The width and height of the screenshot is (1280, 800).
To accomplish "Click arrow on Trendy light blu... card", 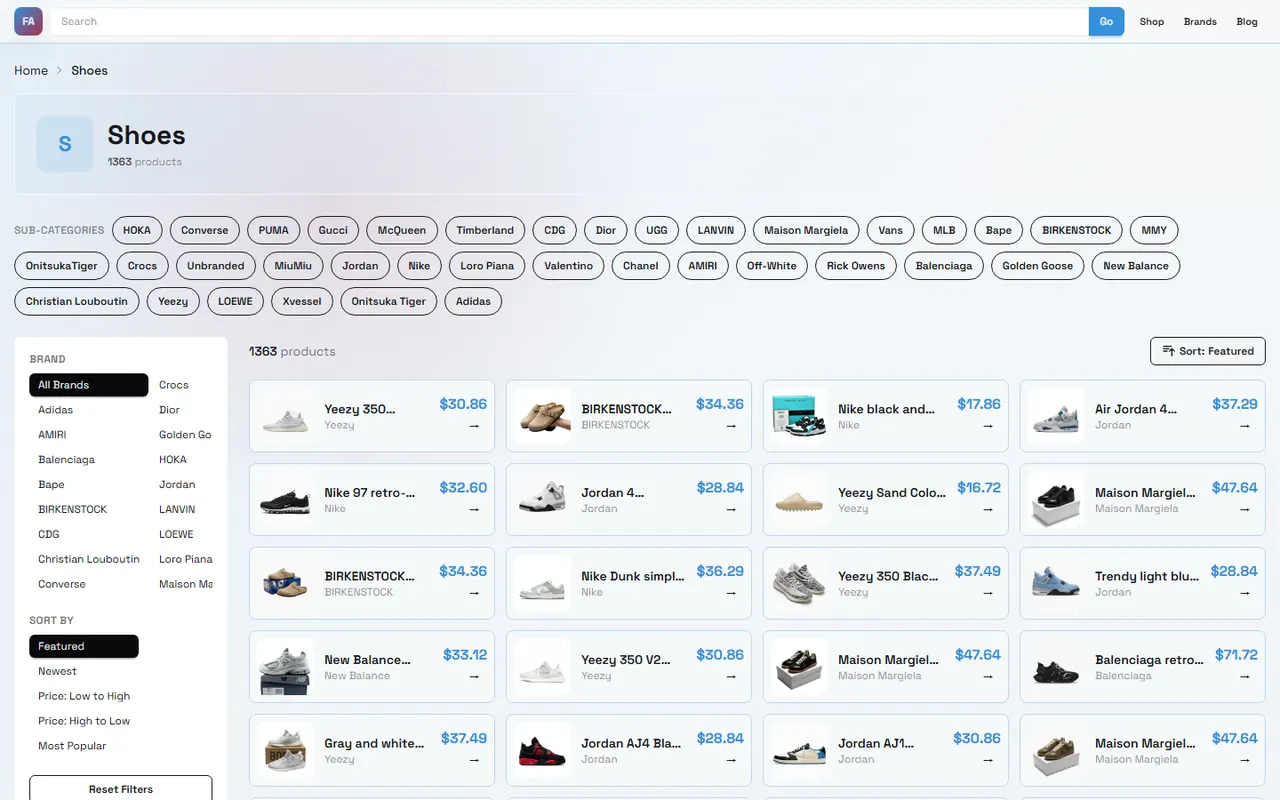I will click(1245, 593).
